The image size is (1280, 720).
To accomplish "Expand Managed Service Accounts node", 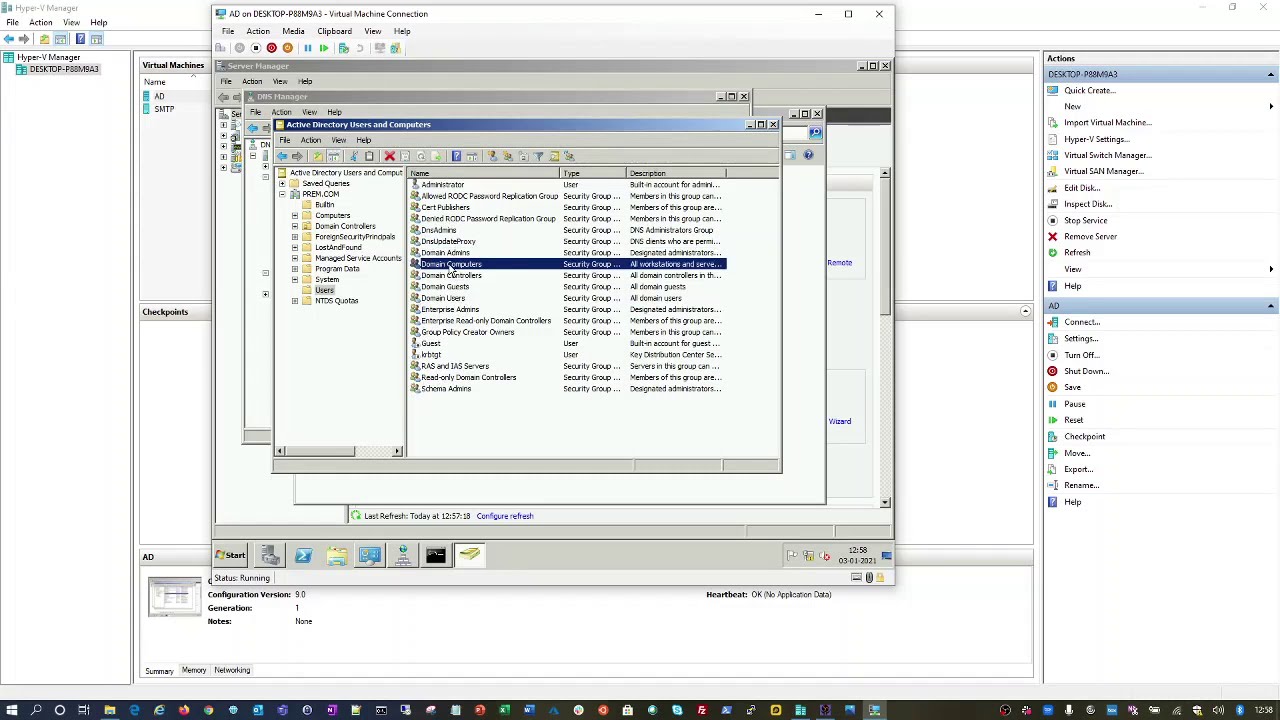I will 295,258.
